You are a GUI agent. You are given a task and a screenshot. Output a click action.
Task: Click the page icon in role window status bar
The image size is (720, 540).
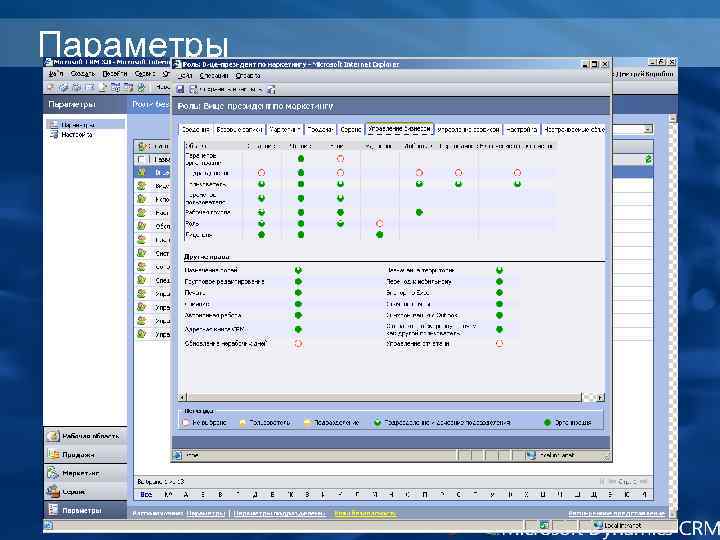point(178,455)
